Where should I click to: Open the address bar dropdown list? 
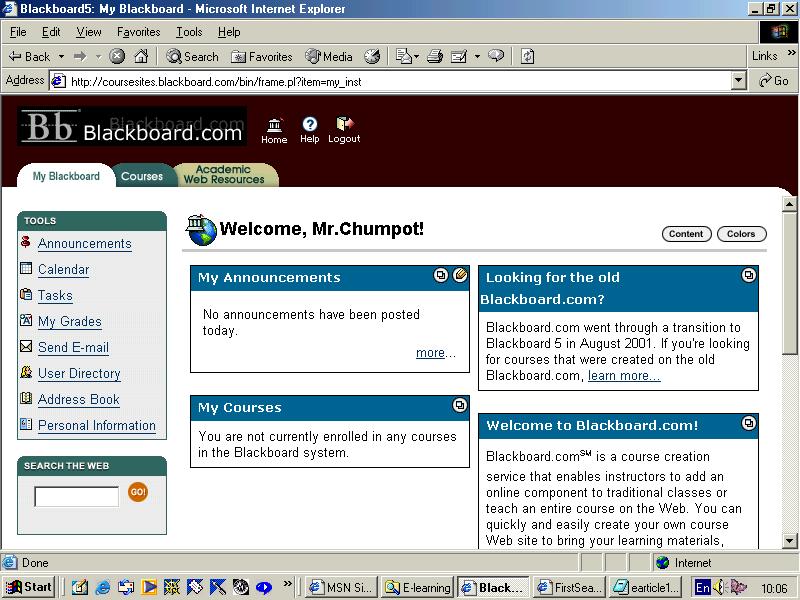(x=738, y=80)
